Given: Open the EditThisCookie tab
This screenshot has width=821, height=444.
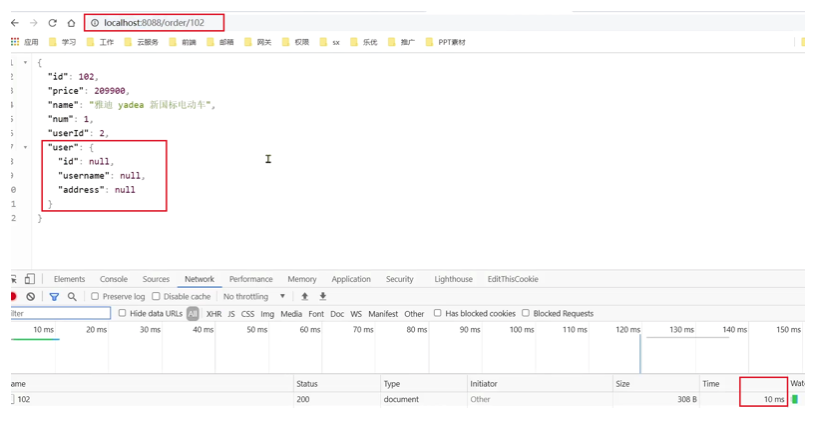Looking at the screenshot, I should (513, 279).
